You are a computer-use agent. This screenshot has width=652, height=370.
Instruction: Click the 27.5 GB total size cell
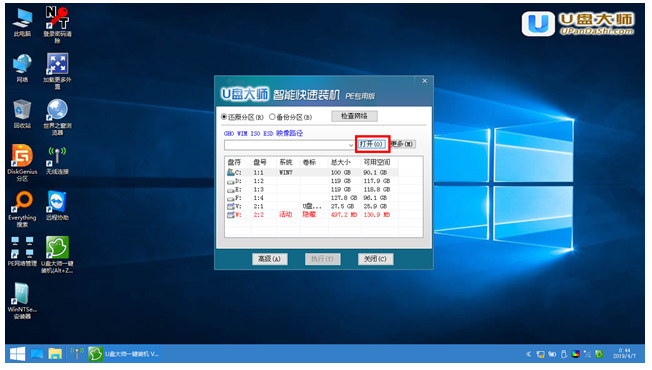[x=342, y=206]
